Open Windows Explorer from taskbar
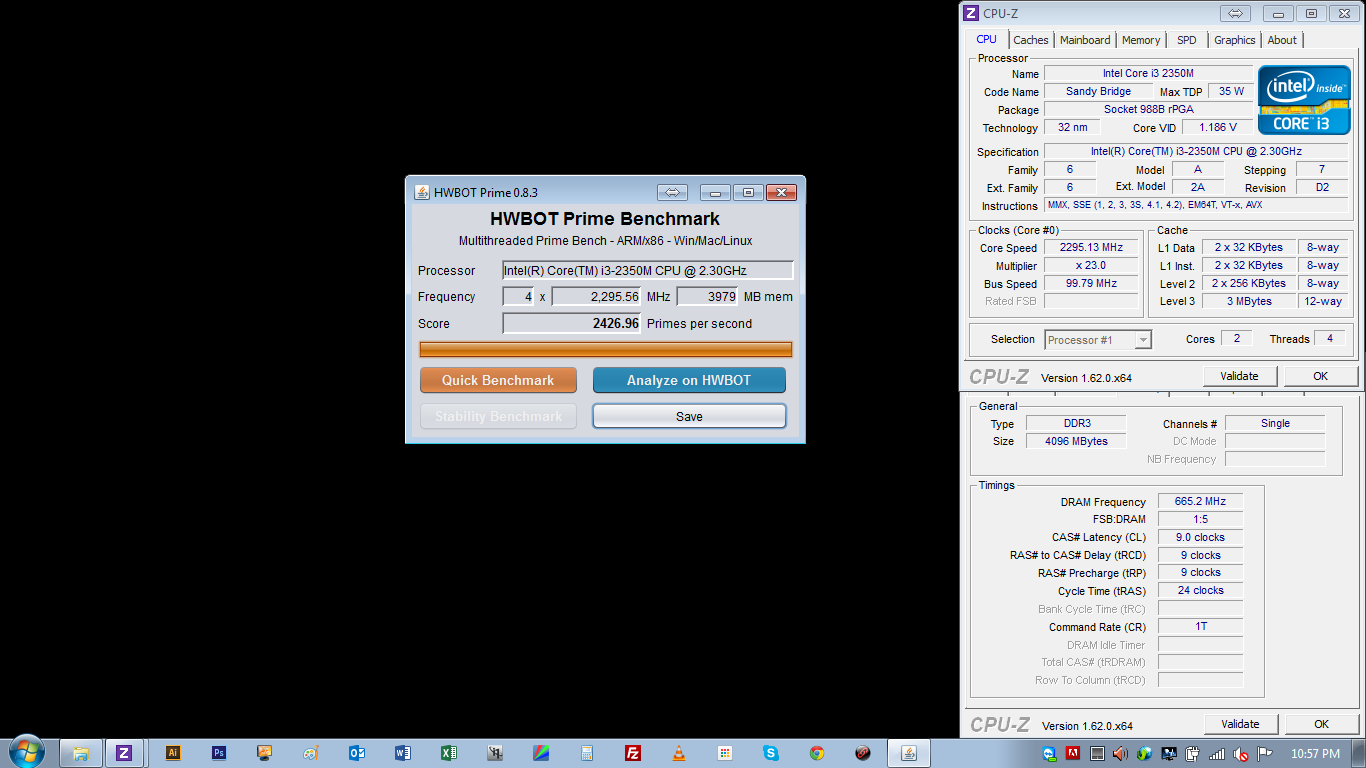Viewport: 1366px width, 768px height. pos(81,753)
